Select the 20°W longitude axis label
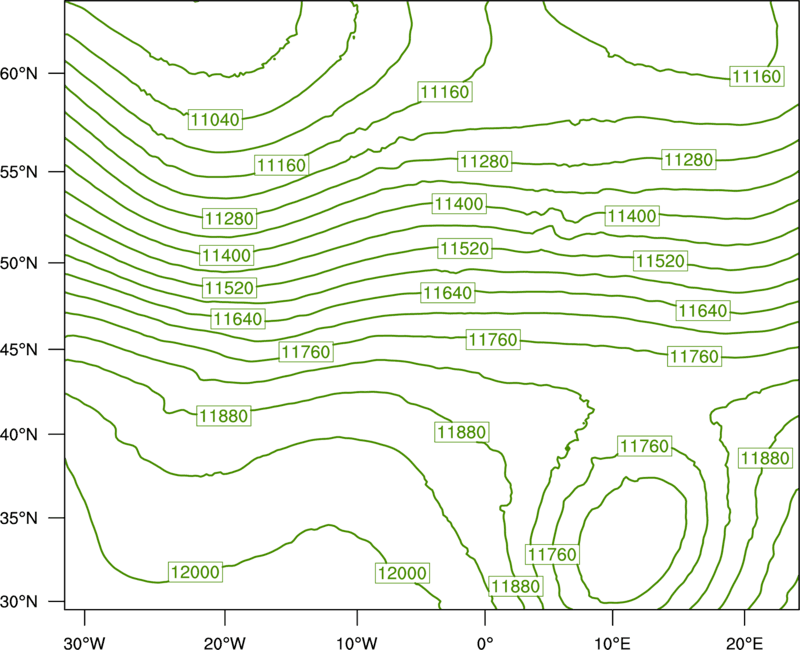This screenshot has height=650, width=800. (x=224, y=643)
